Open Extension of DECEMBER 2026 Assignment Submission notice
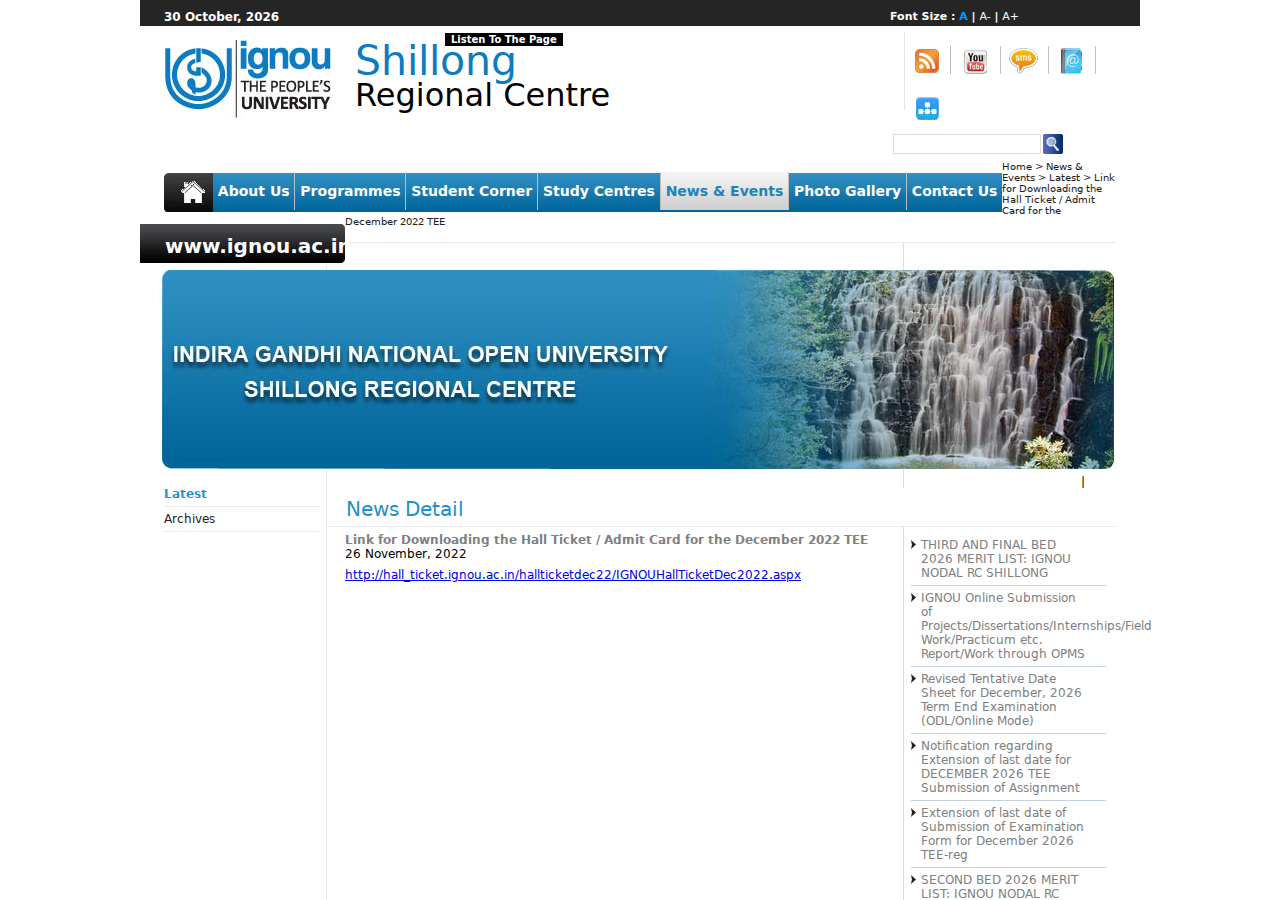The width and height of the screenshot is (1280, 900). click(1000, 767)
